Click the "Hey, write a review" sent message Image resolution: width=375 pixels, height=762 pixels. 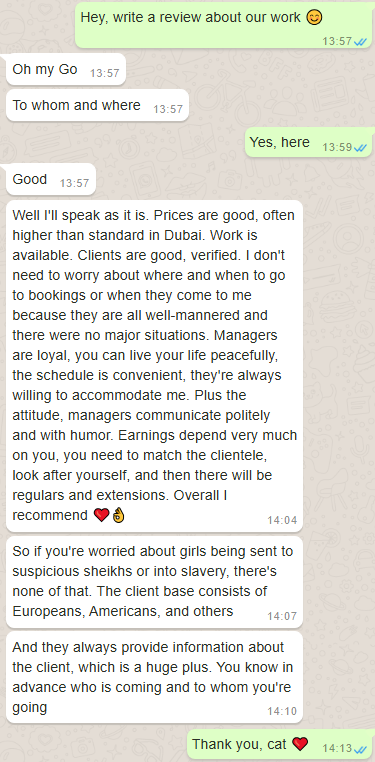pyautogui.click(x=225, y=25)
